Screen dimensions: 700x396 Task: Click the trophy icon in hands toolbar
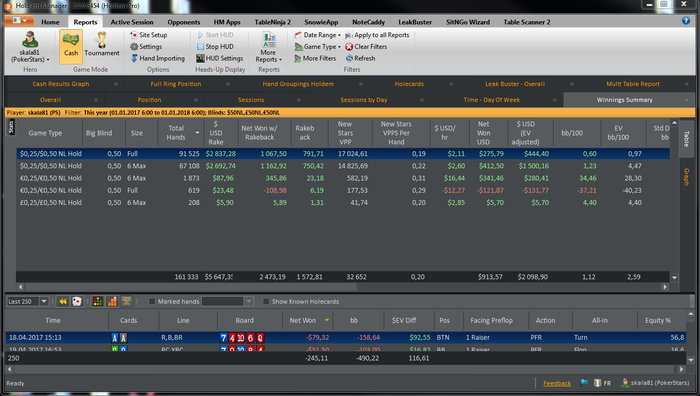(x=126, y=301)
